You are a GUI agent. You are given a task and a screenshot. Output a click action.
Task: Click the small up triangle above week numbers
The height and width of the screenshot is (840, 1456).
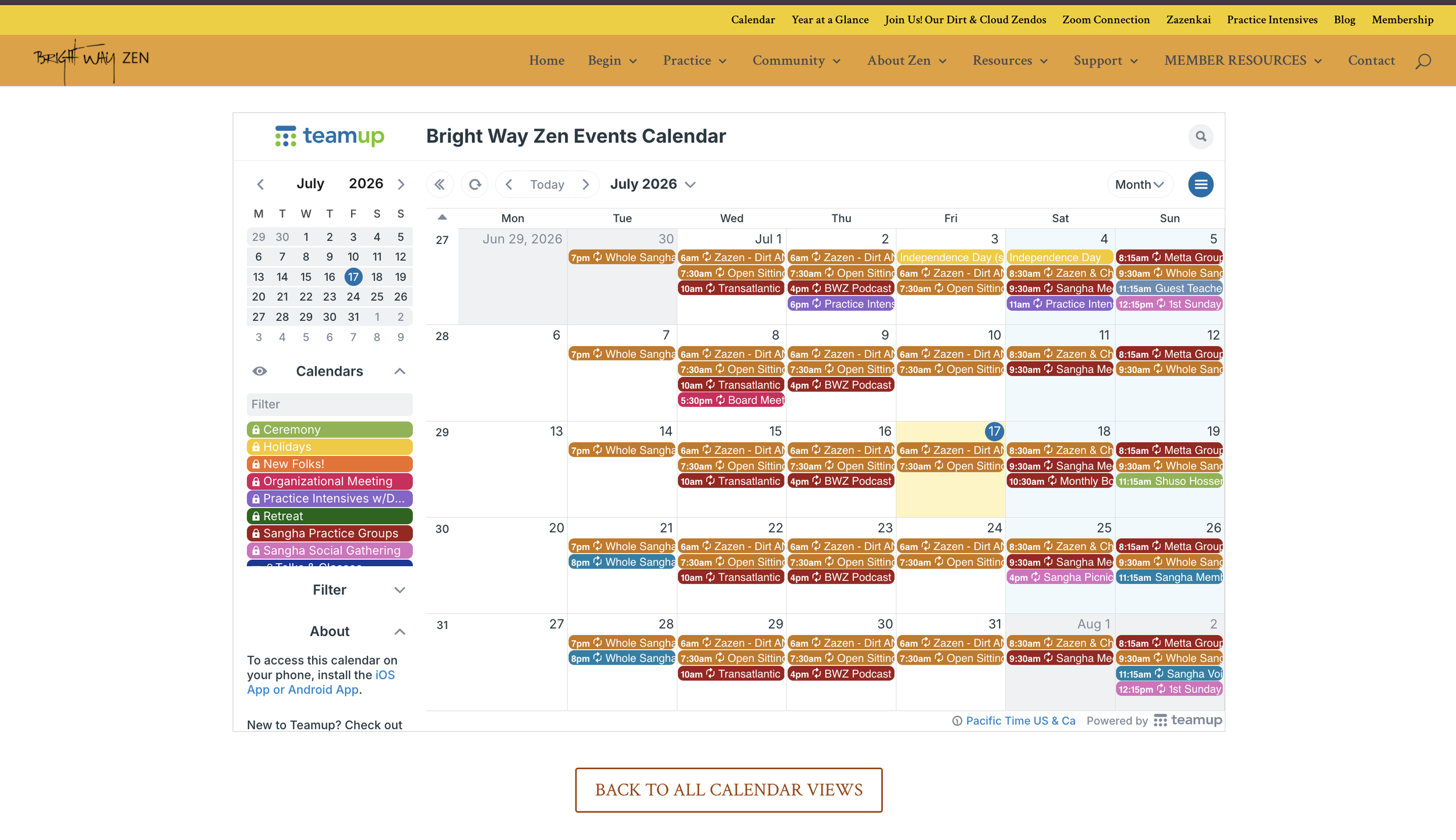[442, 217]
